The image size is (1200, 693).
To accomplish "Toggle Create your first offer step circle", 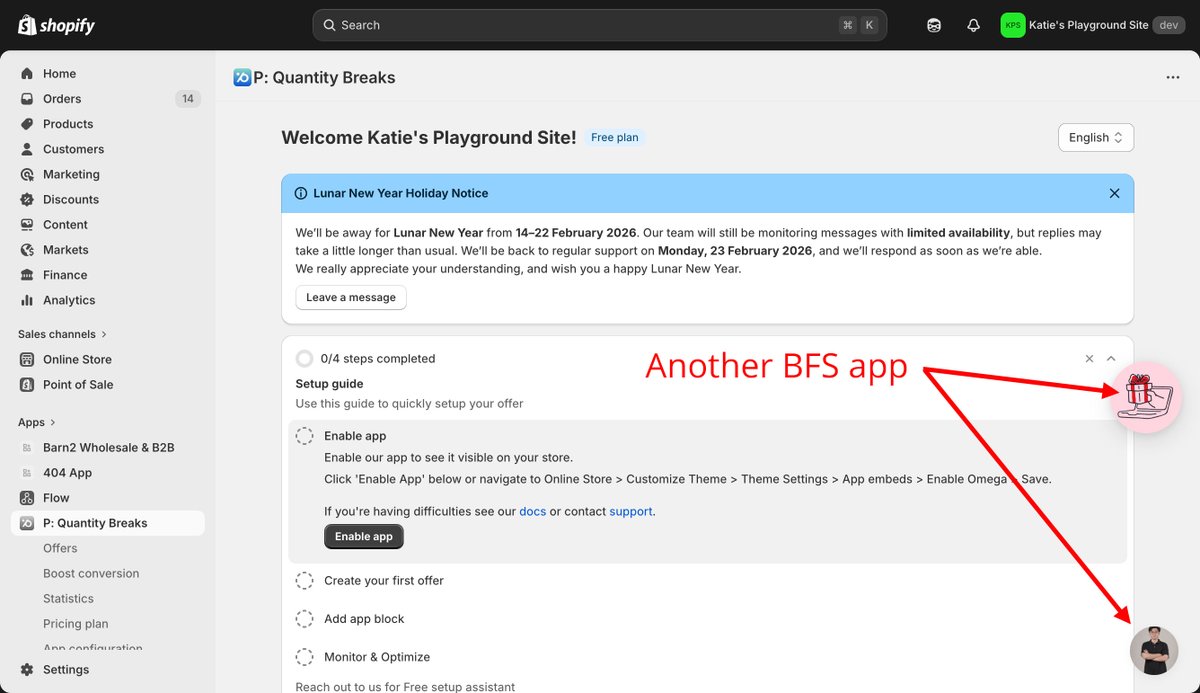I will pyautogui.click(x=305, y=581).
